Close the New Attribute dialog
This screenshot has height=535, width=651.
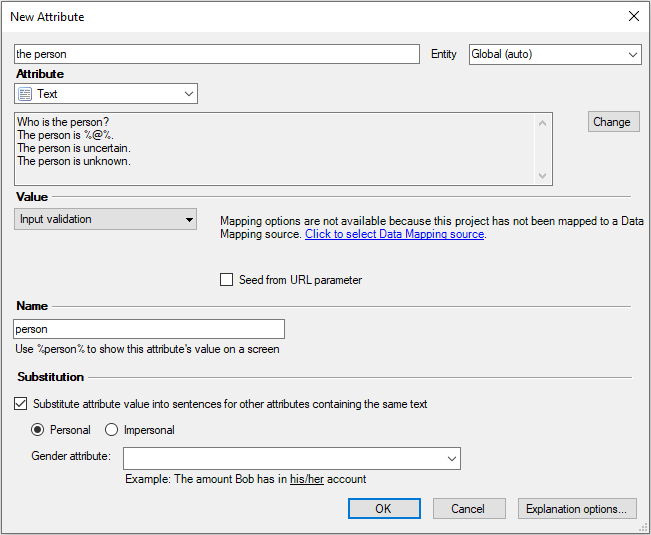pos(633,16)
